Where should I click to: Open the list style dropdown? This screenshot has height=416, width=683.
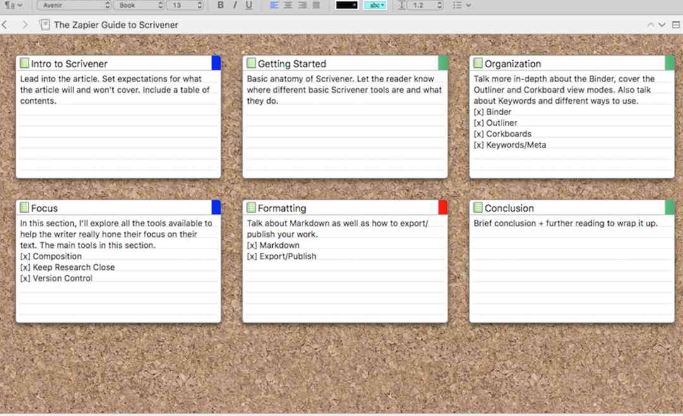461,5
